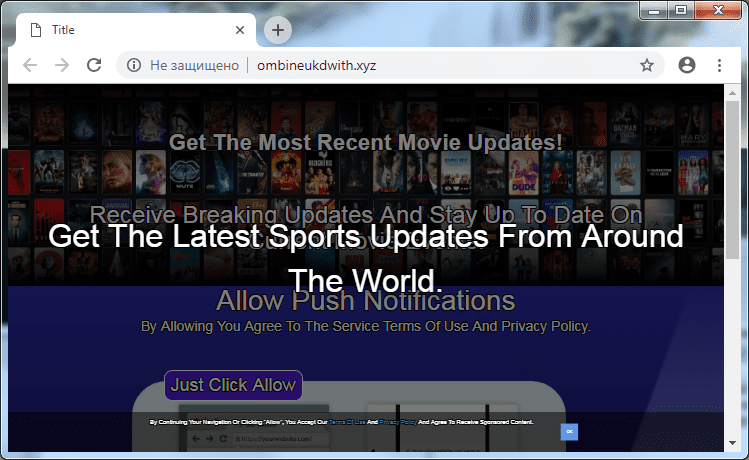Open site info for not secure page
The height and width of the screenshot is (460, 749).
(x=133, y=65)
